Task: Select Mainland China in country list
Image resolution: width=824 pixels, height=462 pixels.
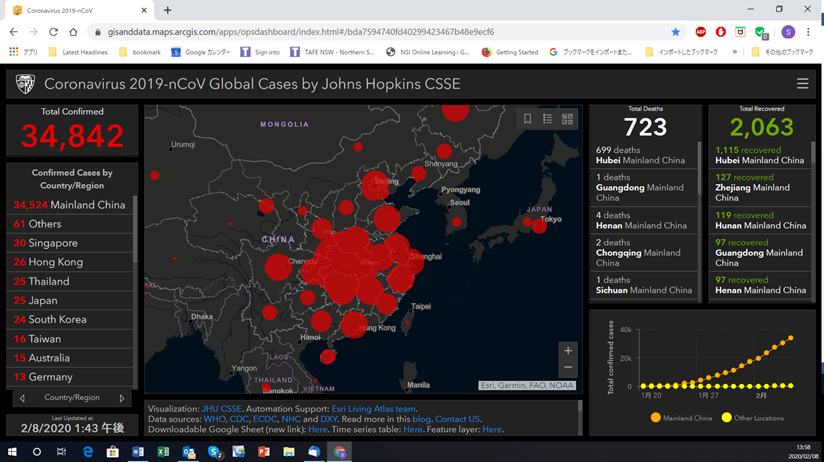Action: tap(69, 205)
